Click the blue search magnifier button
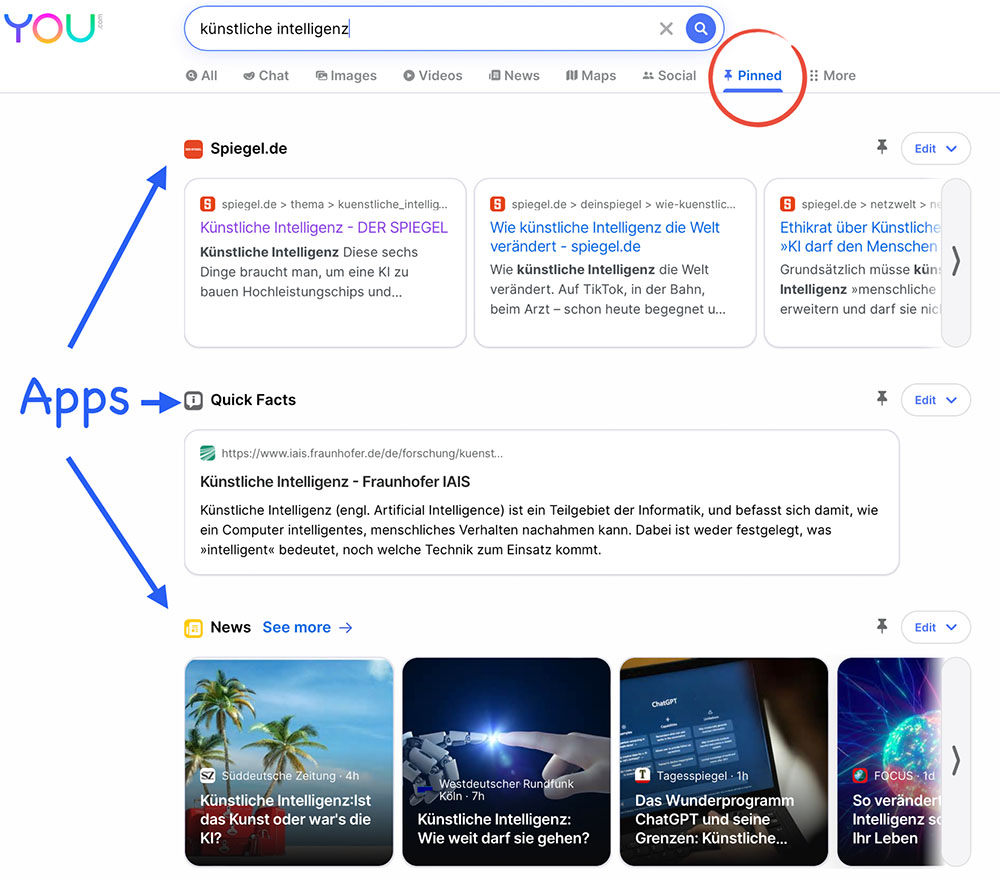Image resolution: width=1000 pixels, height=879 pixels. point(700,29)
